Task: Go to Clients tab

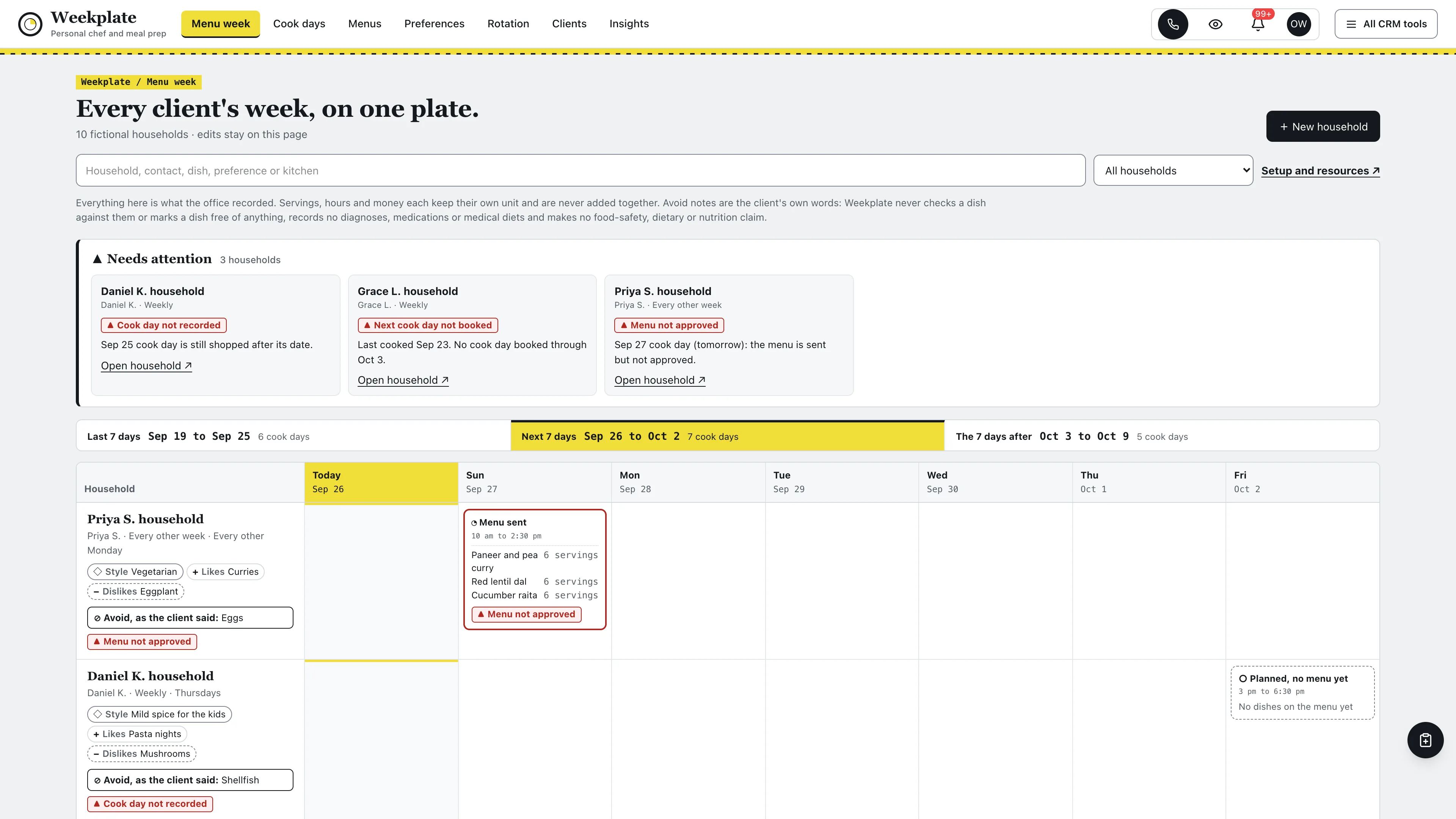Action: pos(569,24)
